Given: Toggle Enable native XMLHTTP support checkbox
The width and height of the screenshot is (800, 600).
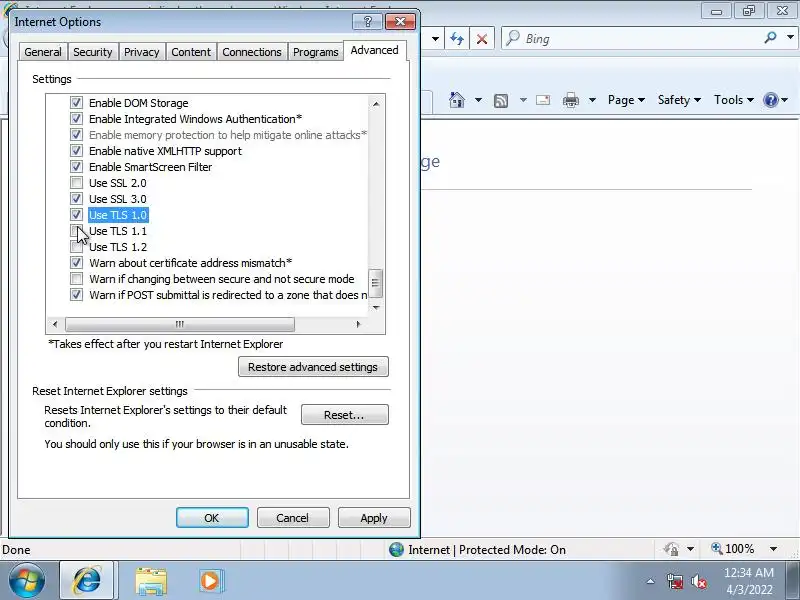Looking at the screenshot, I should pyautogui.click(x=76, y=151).
